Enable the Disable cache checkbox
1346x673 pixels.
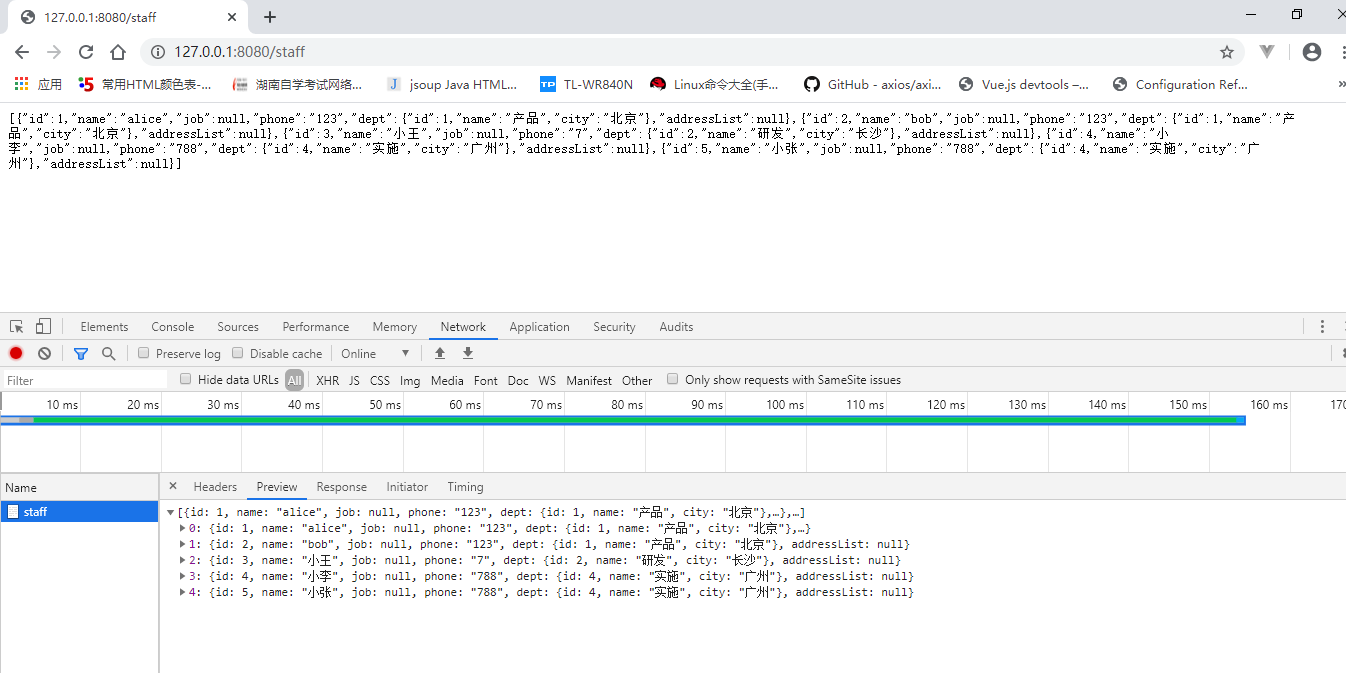238,353
